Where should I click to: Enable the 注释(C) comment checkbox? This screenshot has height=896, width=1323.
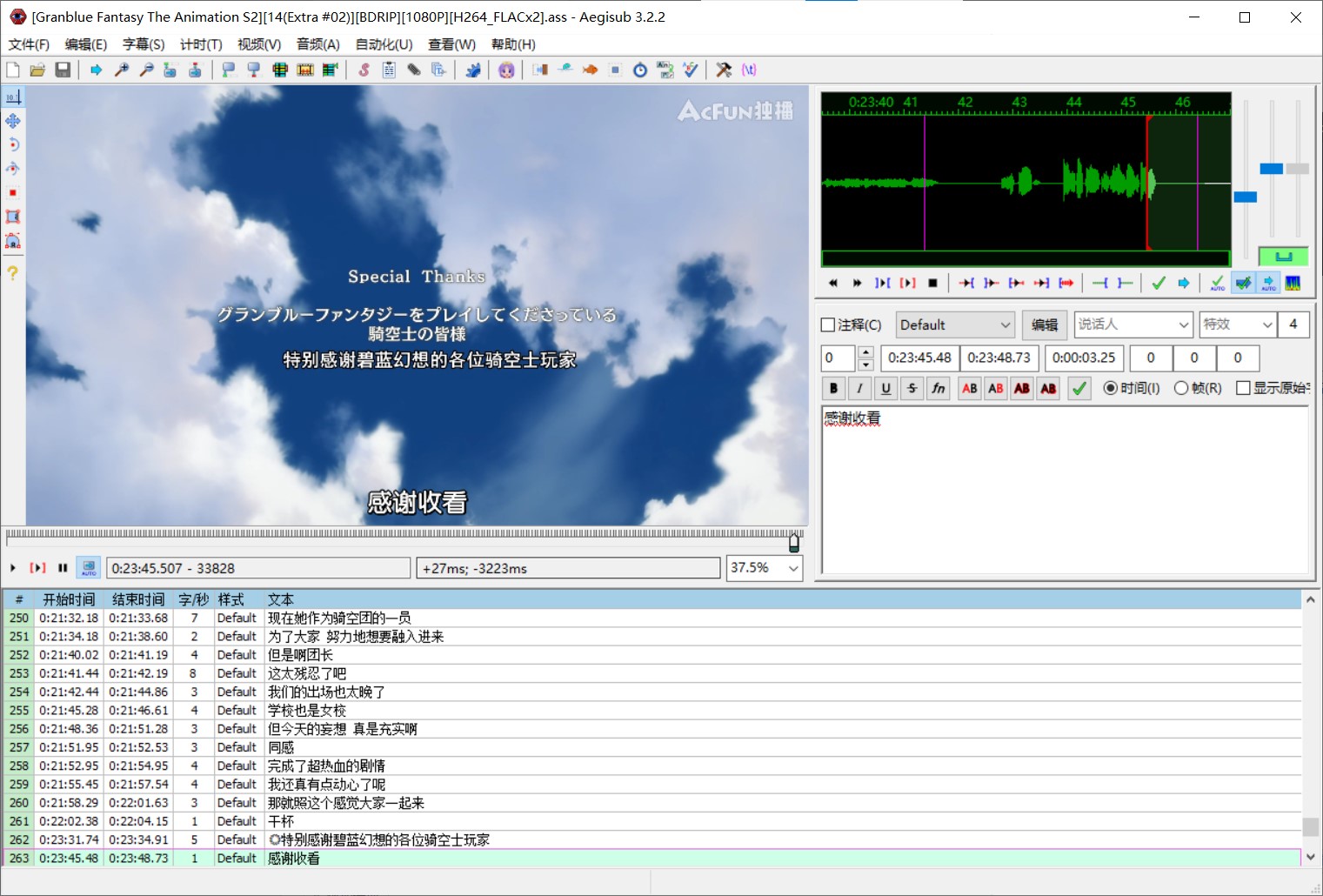point(828,324)
